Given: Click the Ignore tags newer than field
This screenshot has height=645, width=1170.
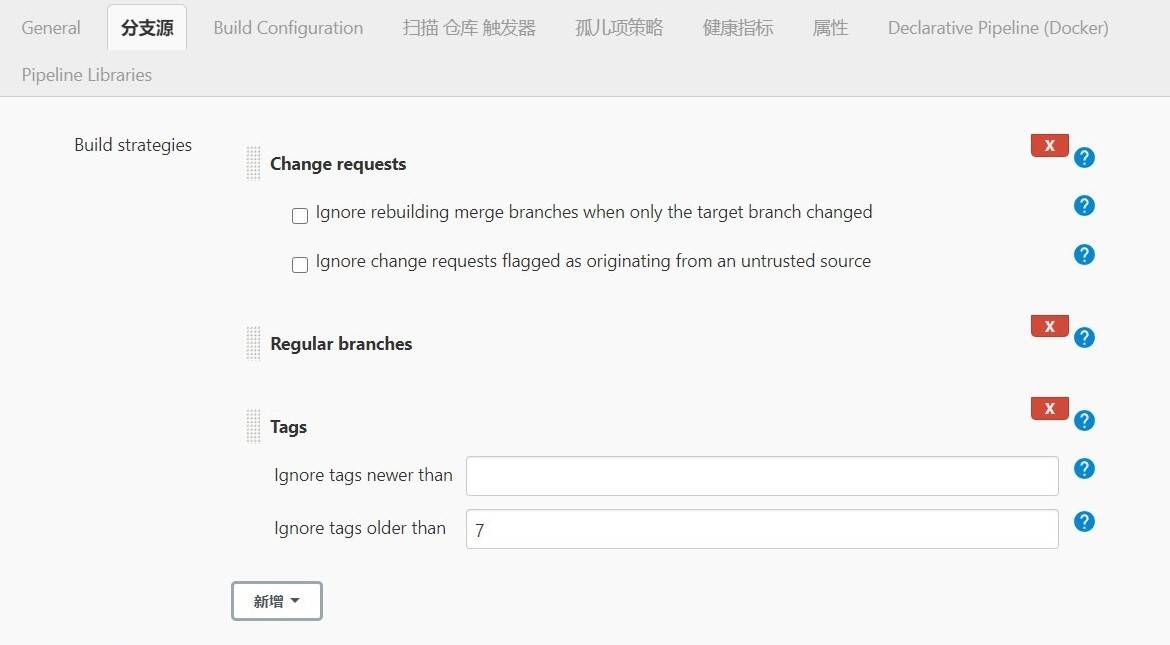Looking at the screenshot, I should pos(761,476).
